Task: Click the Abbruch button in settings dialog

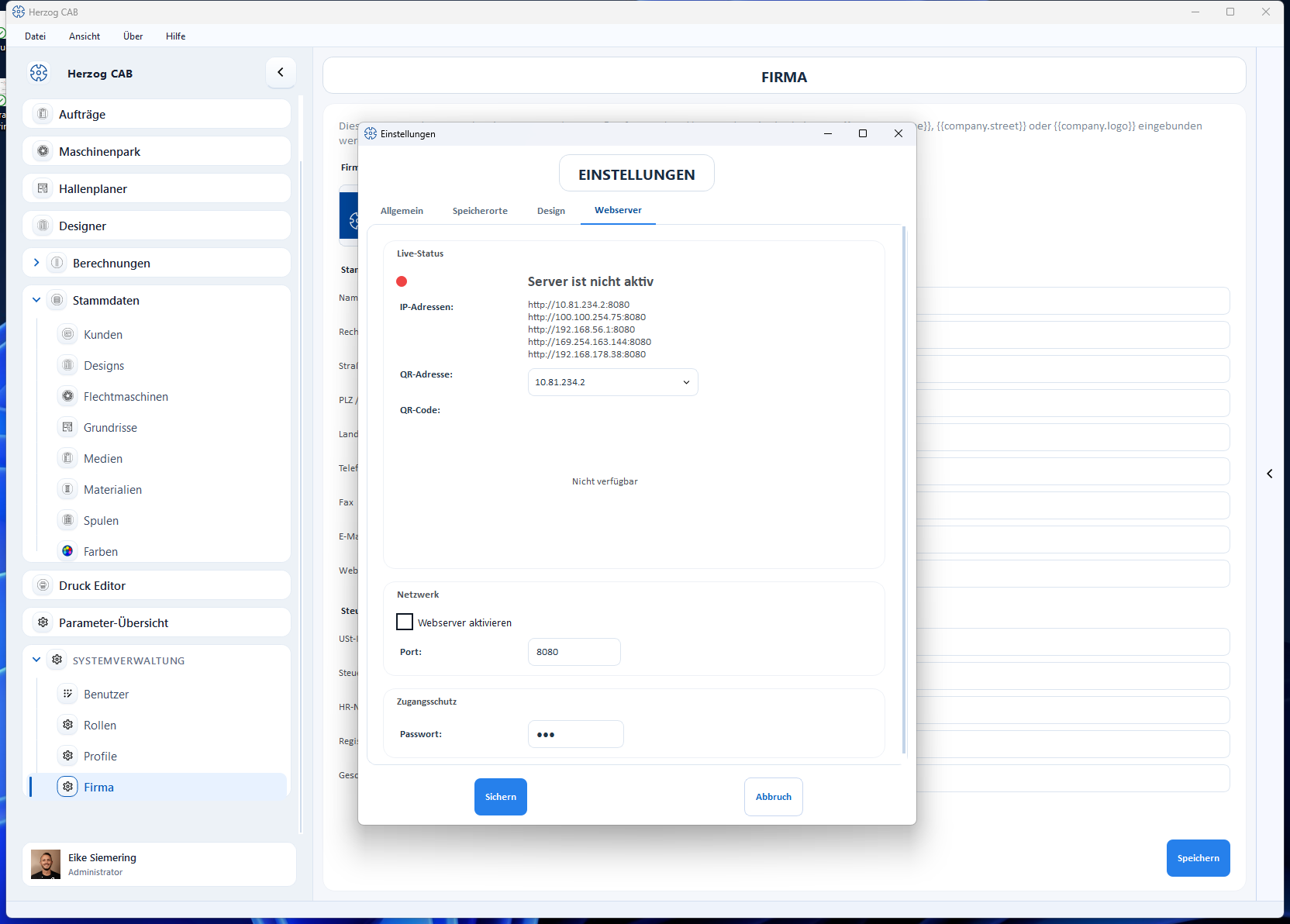Action: (x=774, y=797)
